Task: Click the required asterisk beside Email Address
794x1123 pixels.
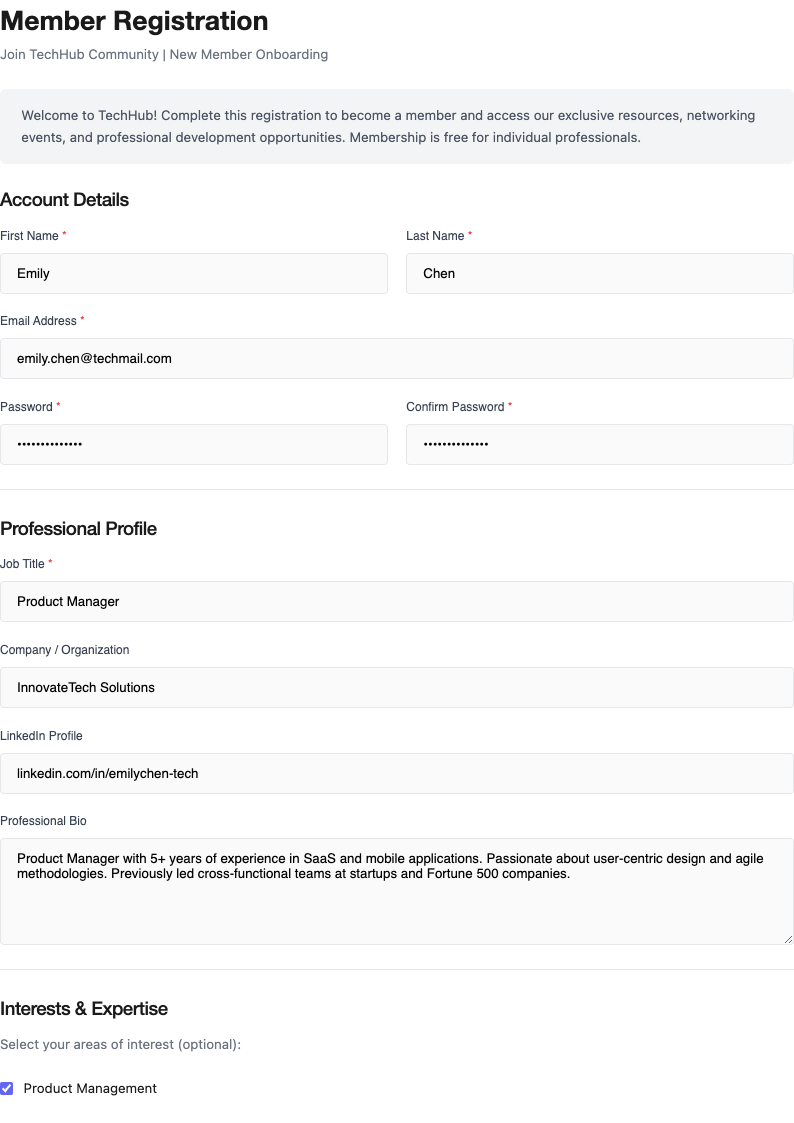Action: [81, 320]
